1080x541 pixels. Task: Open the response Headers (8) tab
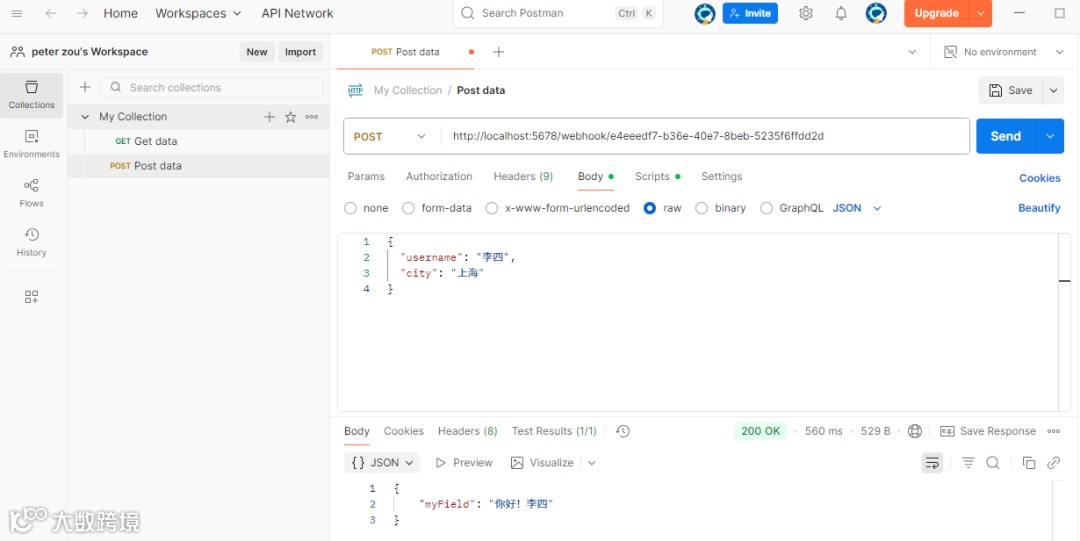(467, 431)
